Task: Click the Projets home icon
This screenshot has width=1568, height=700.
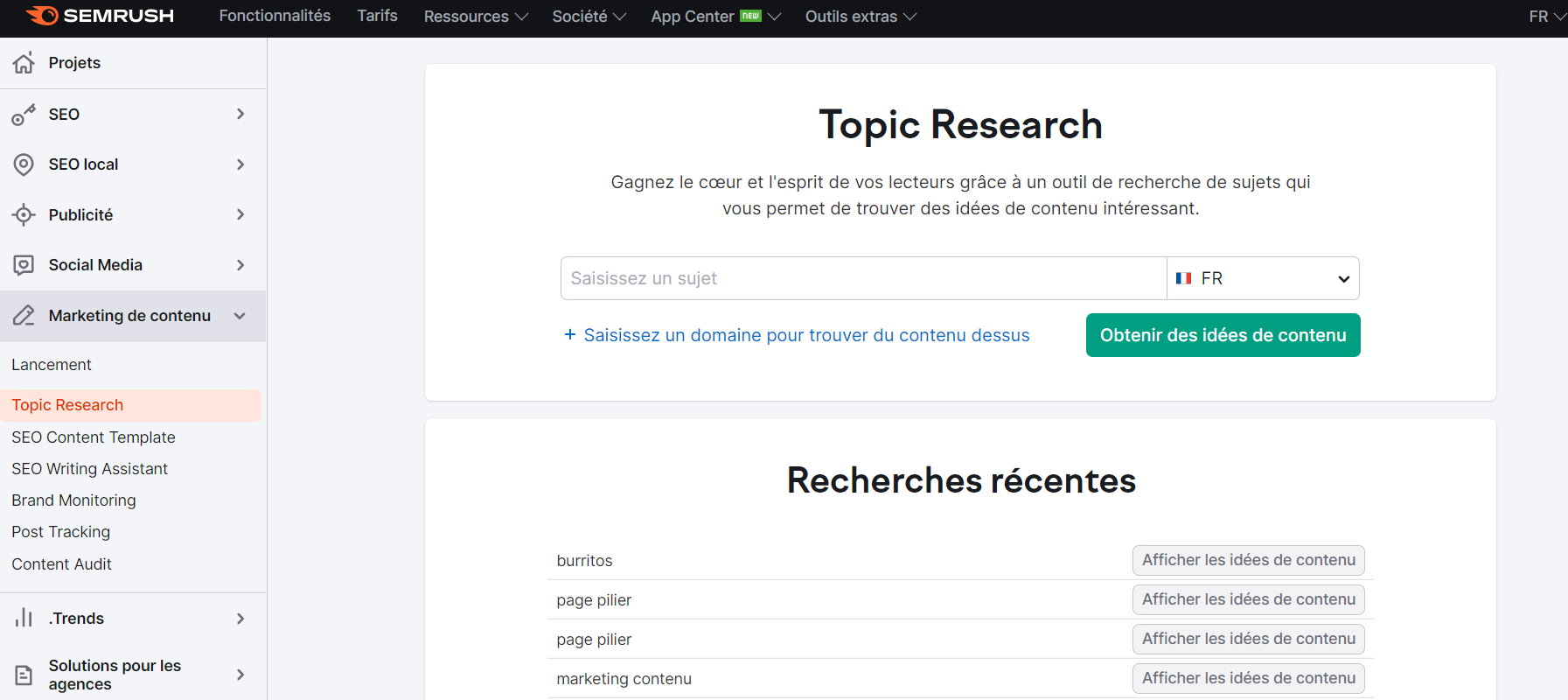Action: pyautogui.click(x=24, y=63)
